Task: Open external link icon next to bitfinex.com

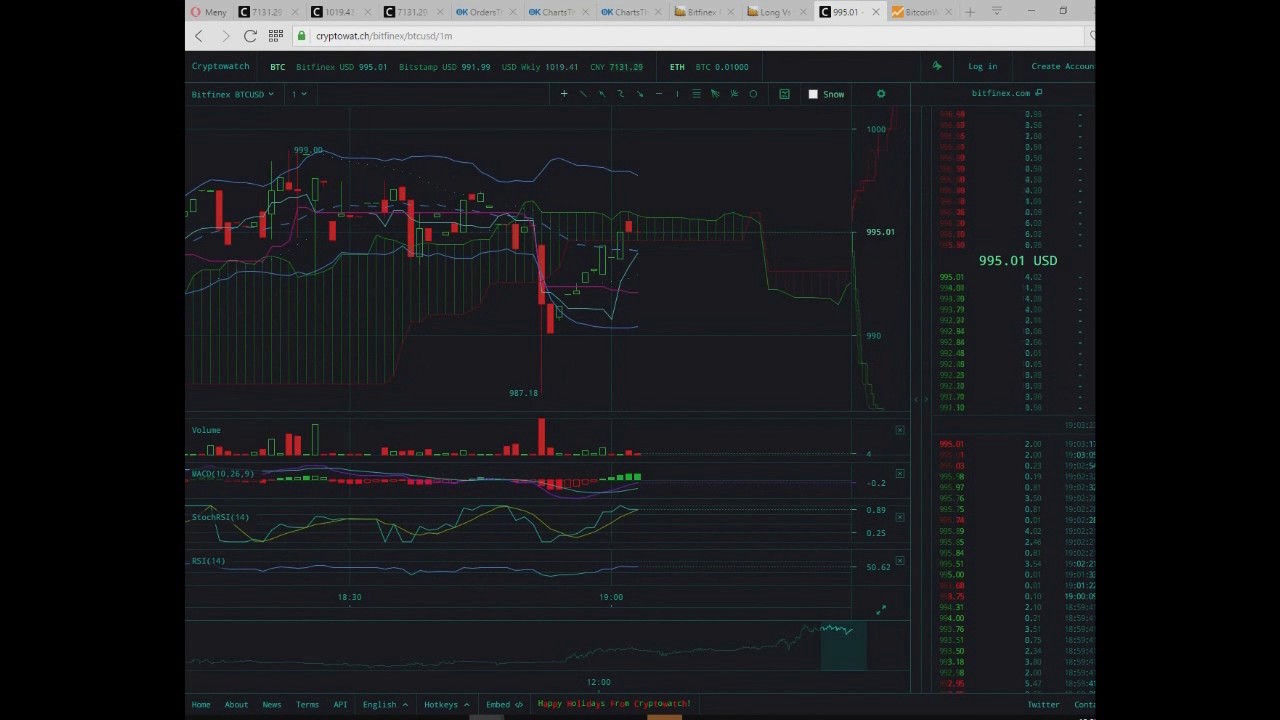Action: 1038,93
